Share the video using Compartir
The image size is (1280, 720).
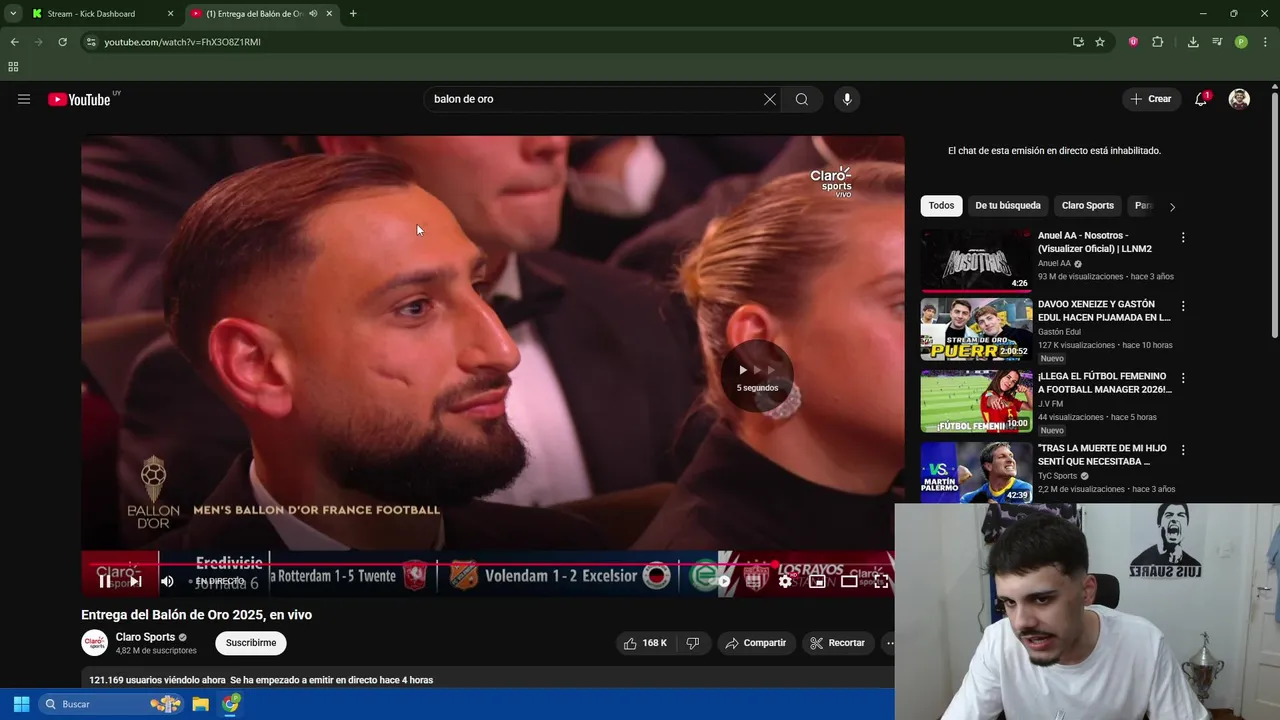tap(756, 643)
